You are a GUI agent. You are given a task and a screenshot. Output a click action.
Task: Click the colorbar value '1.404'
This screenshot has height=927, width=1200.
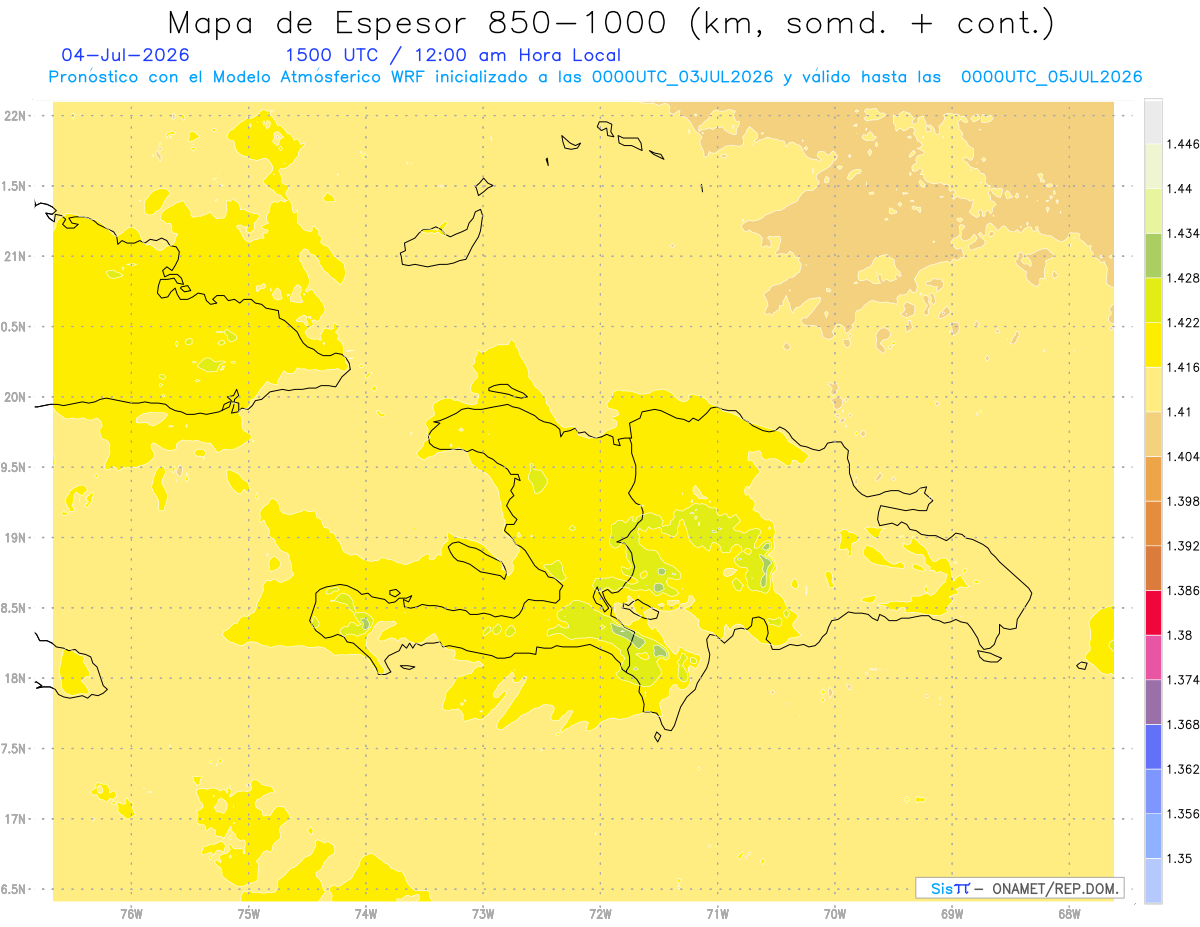(1183, 456)
